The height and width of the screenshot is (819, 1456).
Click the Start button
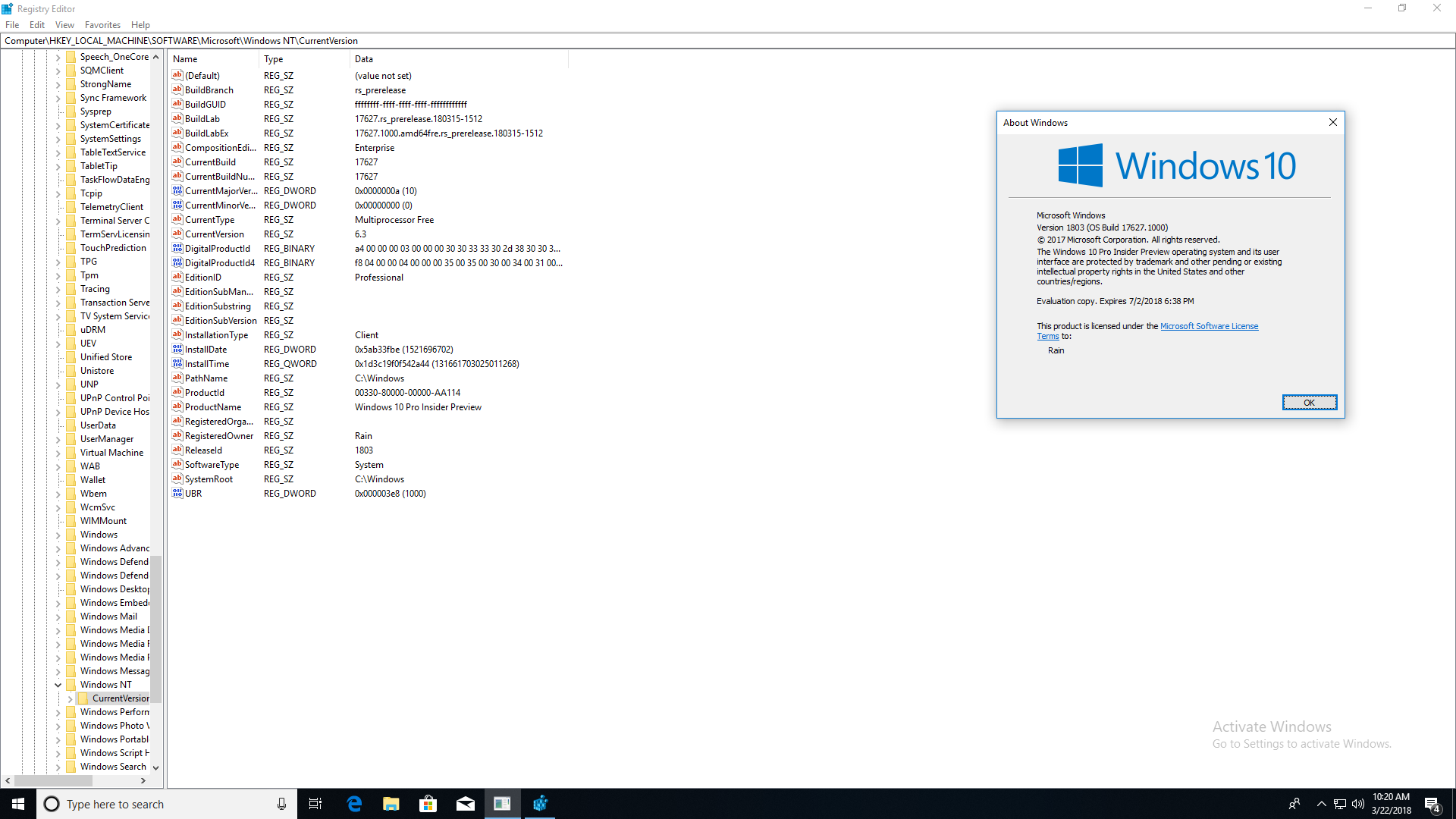(18, 804)
